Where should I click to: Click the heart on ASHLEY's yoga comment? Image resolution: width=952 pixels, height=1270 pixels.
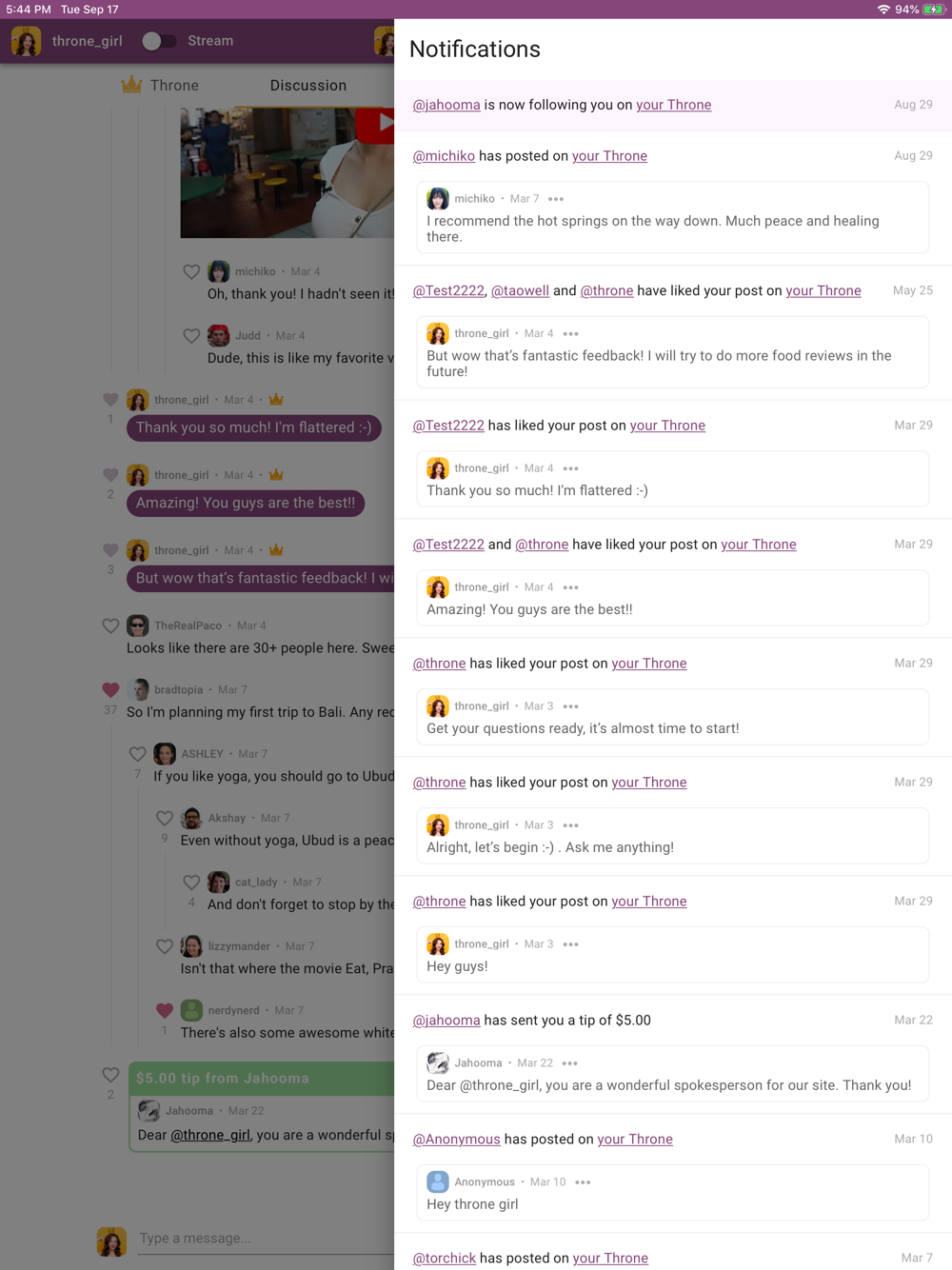[137, 754]
